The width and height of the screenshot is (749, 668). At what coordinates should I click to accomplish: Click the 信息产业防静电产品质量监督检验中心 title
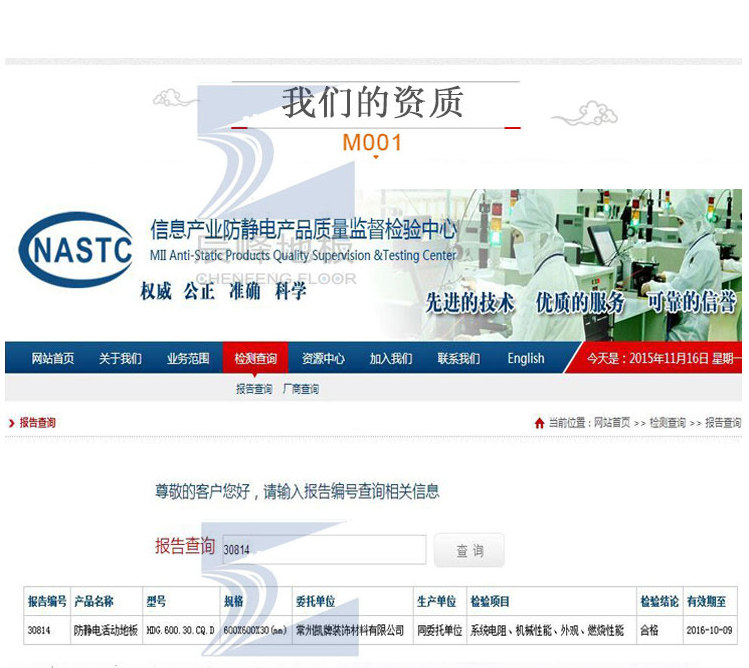(x=304, y=229)
